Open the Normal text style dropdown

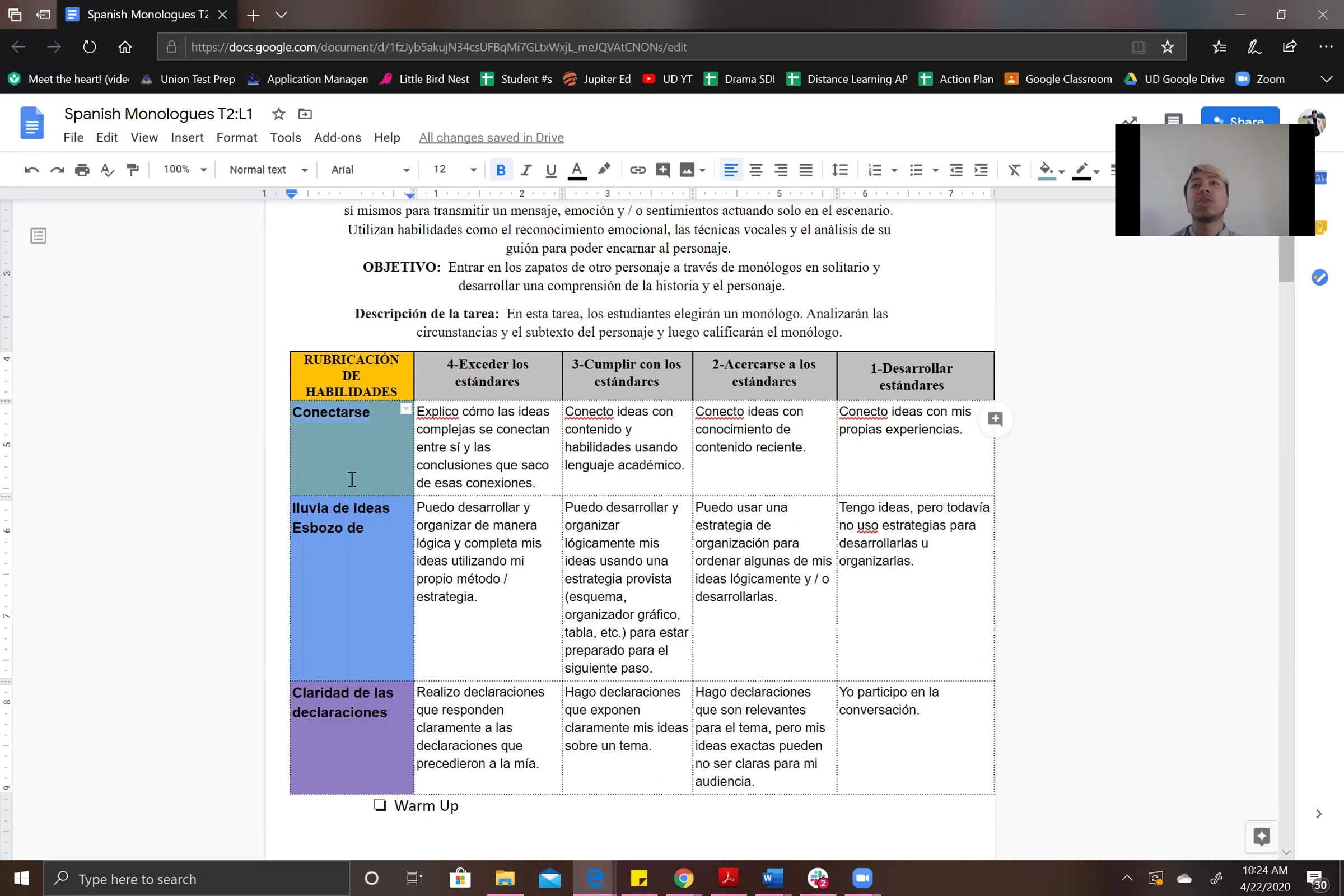coord(268,170)
